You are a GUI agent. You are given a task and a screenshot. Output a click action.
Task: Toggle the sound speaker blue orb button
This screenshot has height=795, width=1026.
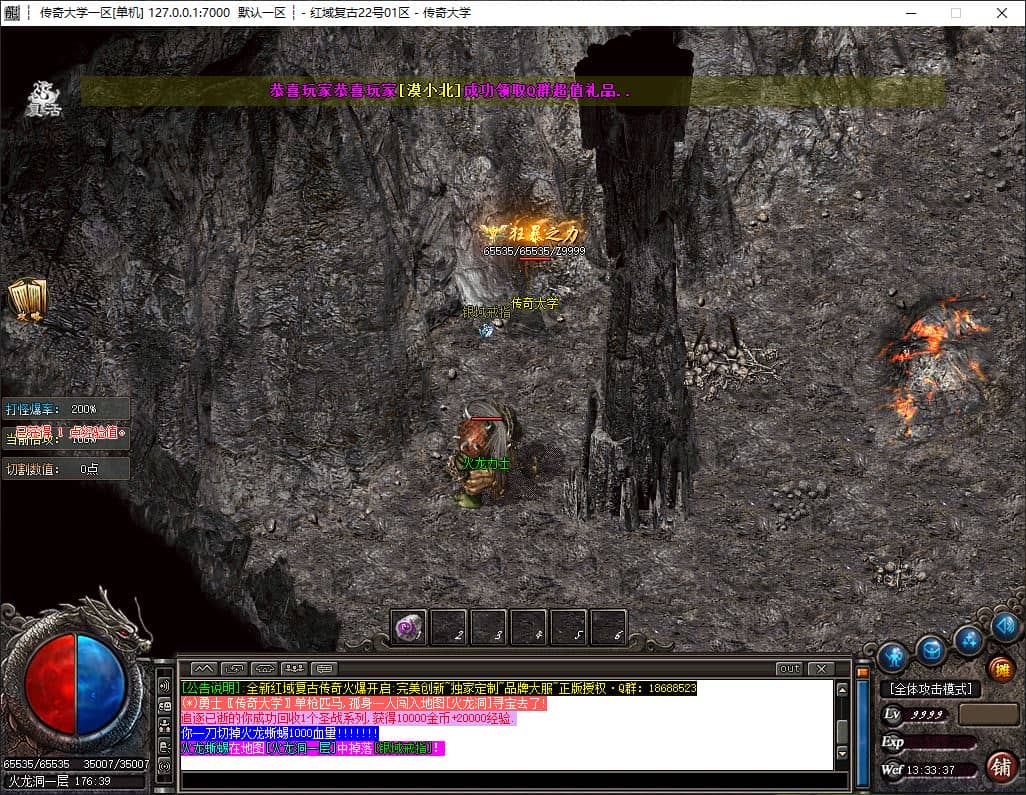point(1006,626)
